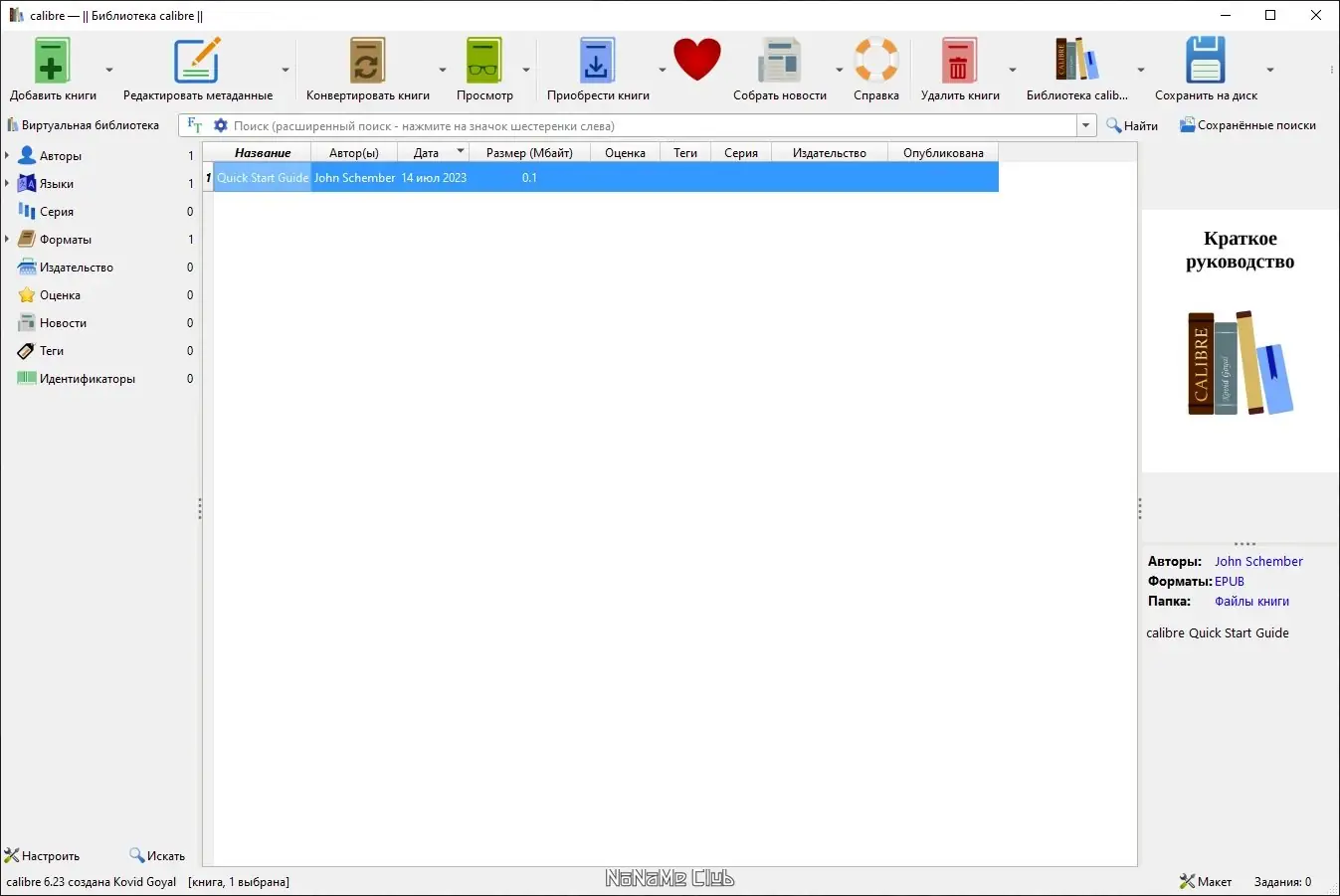Select Новости in the left category tree
1340x896 pixels.
[x=63, y=323]
